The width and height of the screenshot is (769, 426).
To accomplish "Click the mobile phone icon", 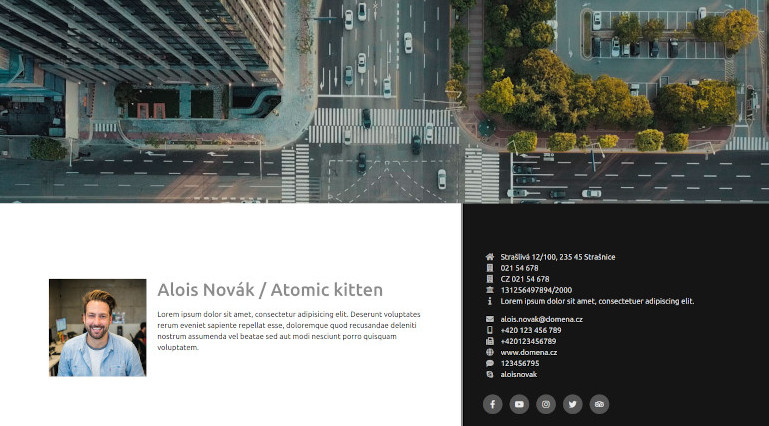I will pyautogui.click(x=490, y=330).
